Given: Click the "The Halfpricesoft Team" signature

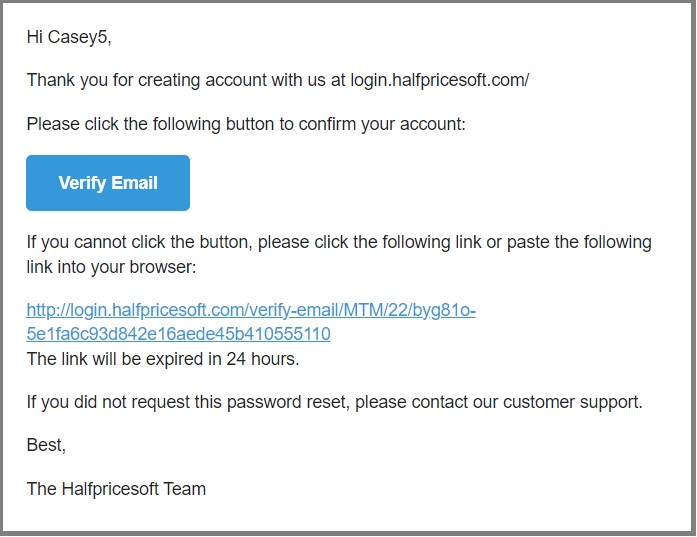Looking at the screenshot, I should tap(116, 489).
